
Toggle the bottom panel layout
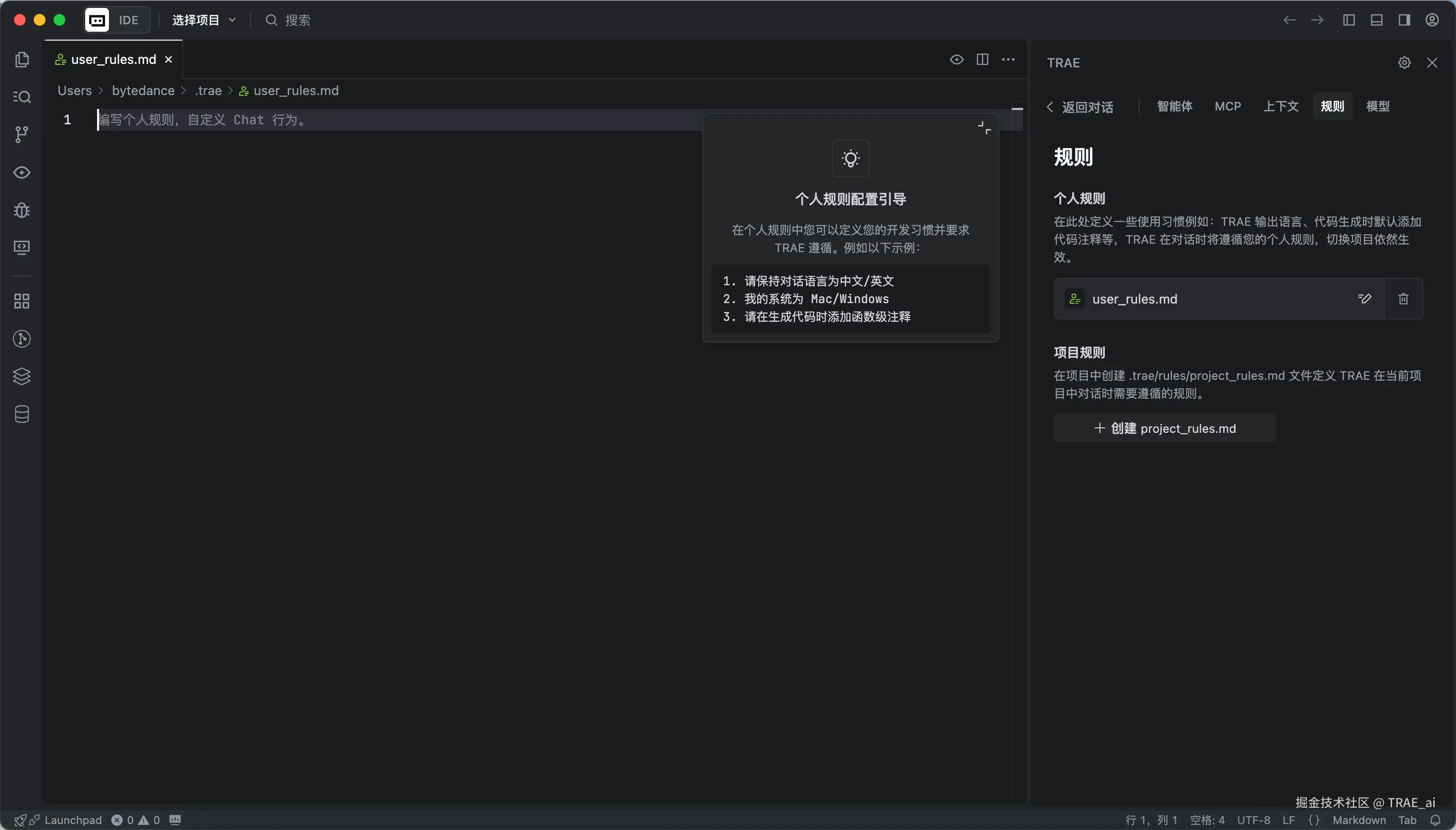pyautogui.click(x=1376, y=20)
